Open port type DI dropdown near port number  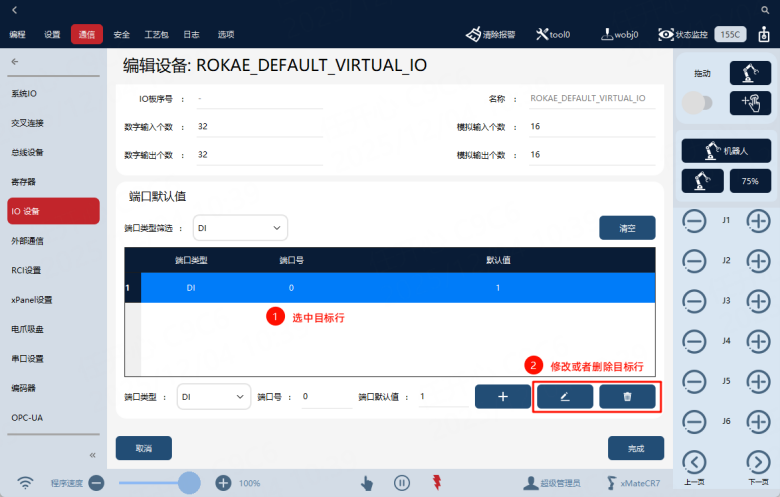pos(213,397)
